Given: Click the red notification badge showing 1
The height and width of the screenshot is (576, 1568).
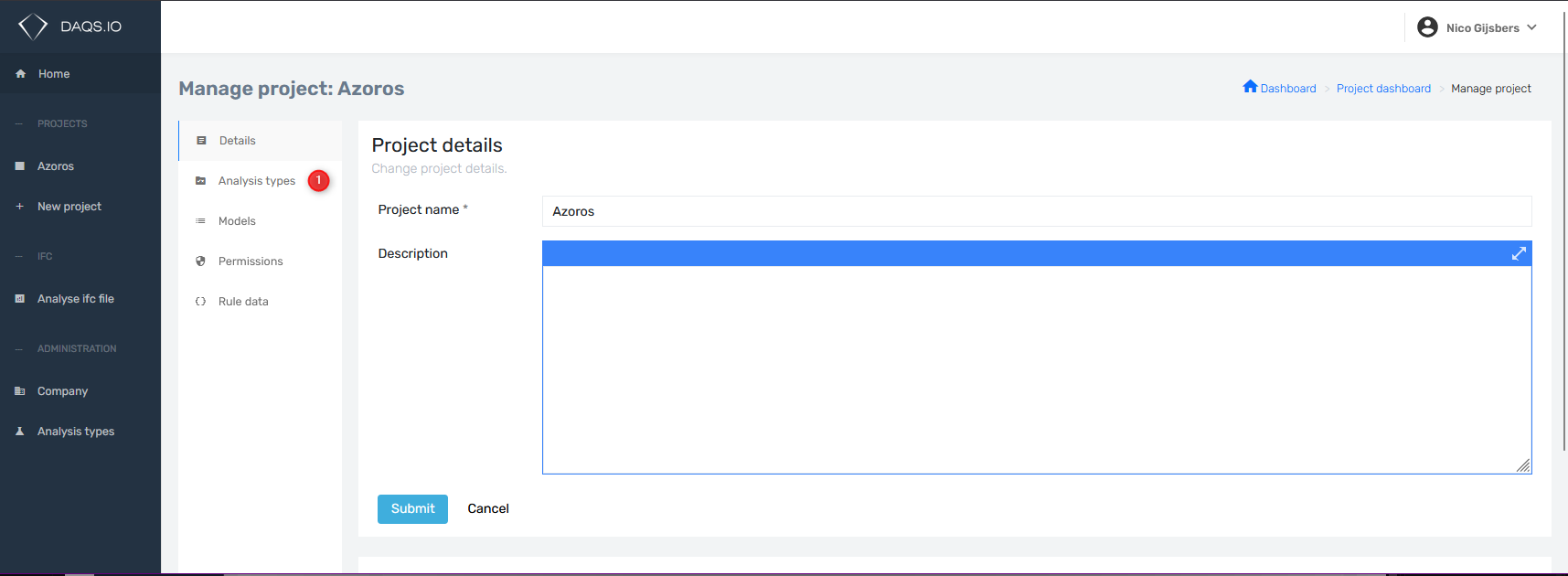Looking at the screenshot, I should pos(318,181).
